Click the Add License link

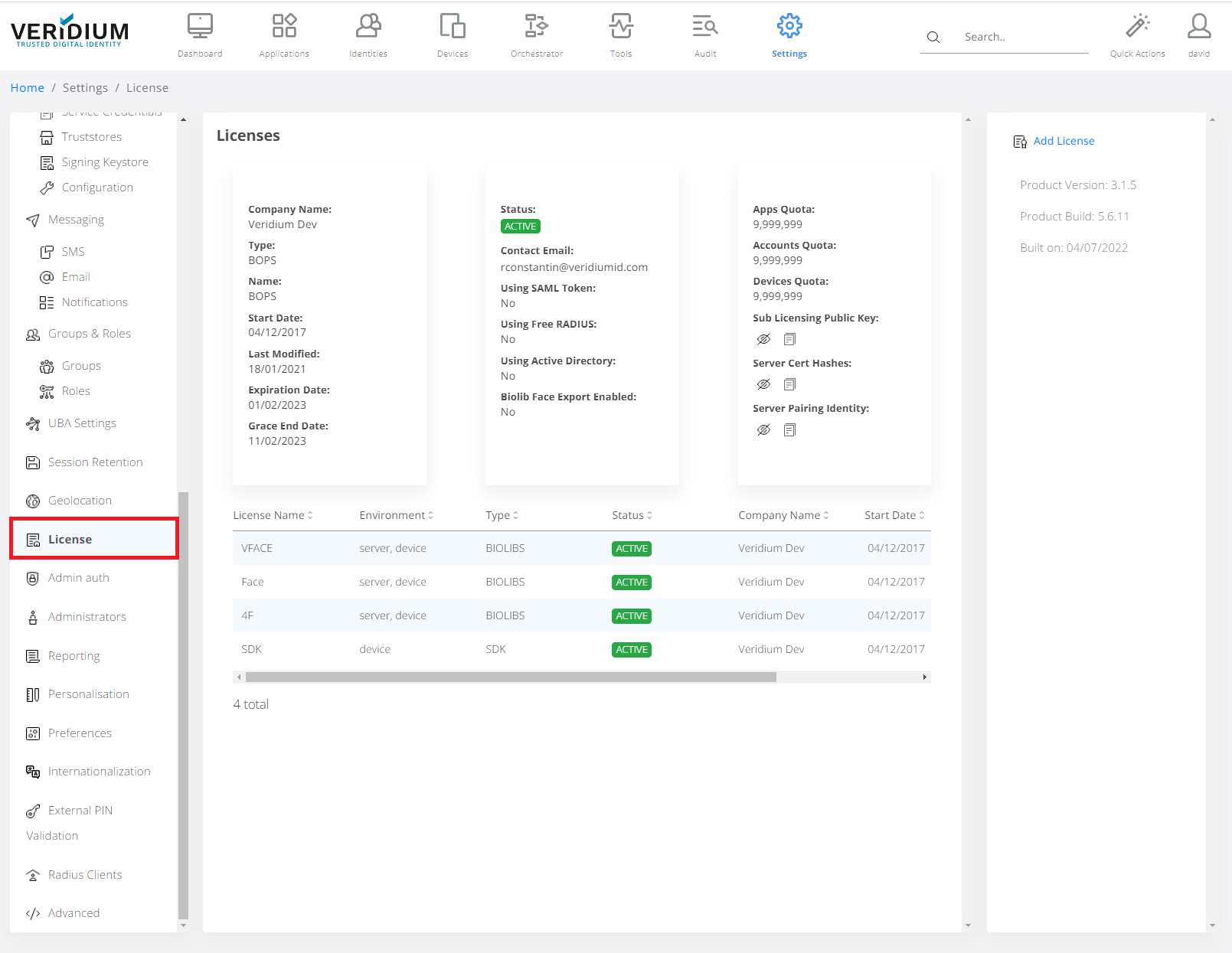[1063, 141]
